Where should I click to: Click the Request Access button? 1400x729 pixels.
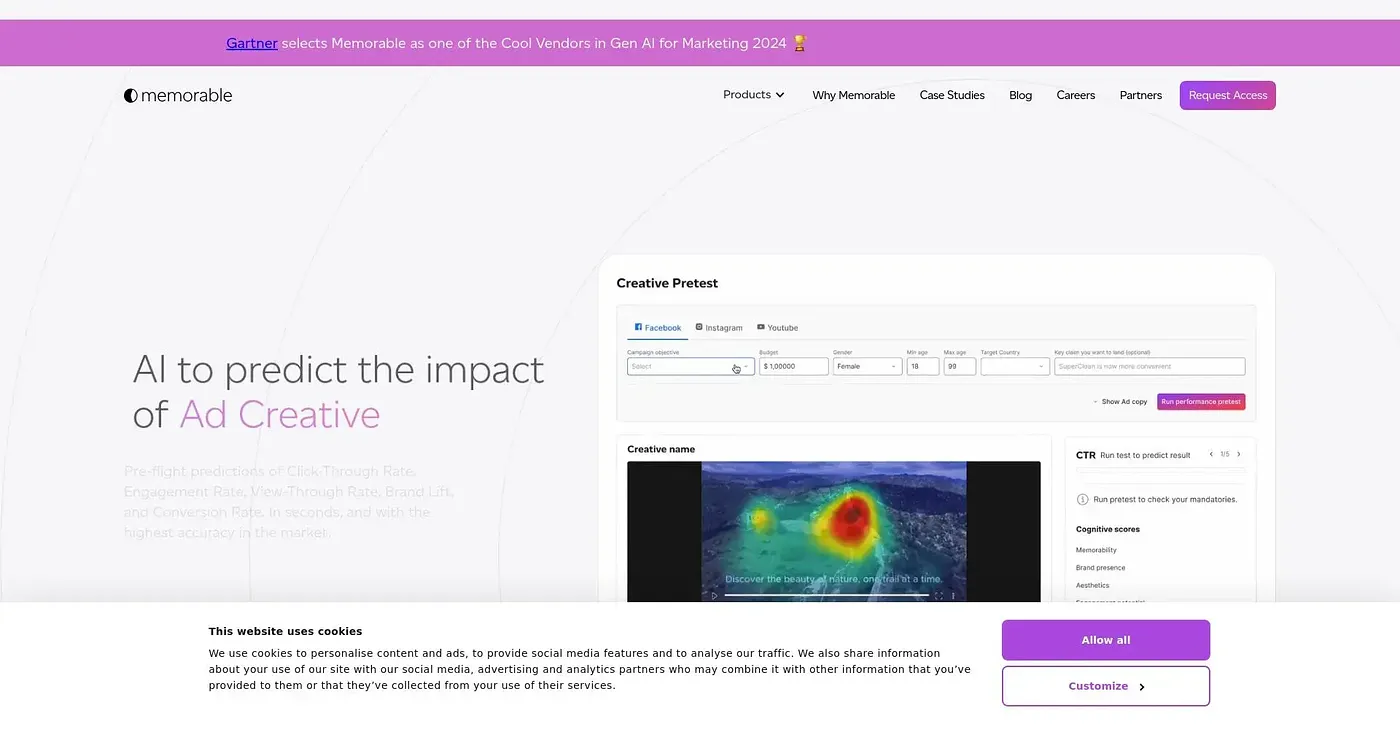point(1228,95)
